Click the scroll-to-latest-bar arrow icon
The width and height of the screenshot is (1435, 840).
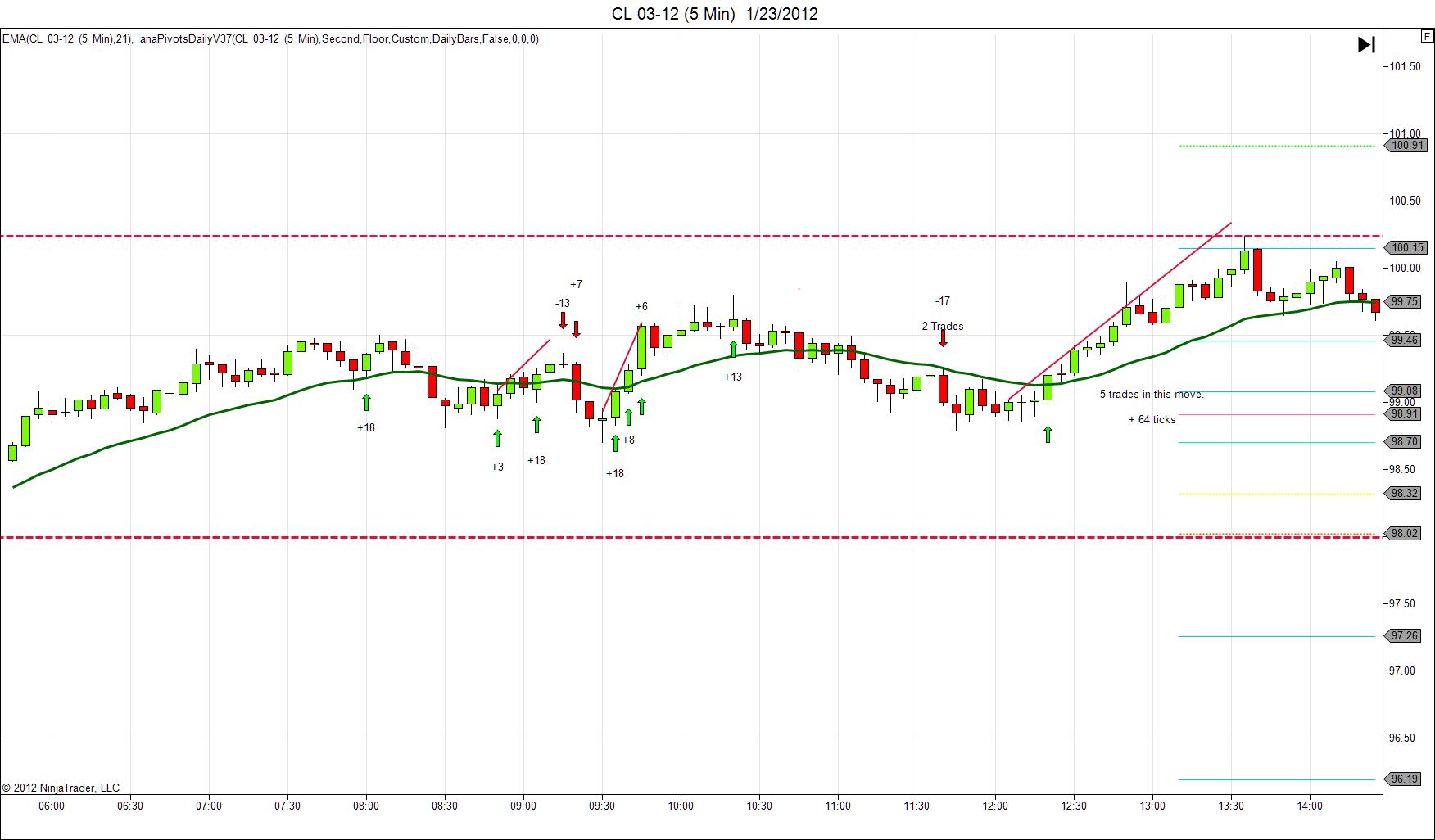point(1366,45)
